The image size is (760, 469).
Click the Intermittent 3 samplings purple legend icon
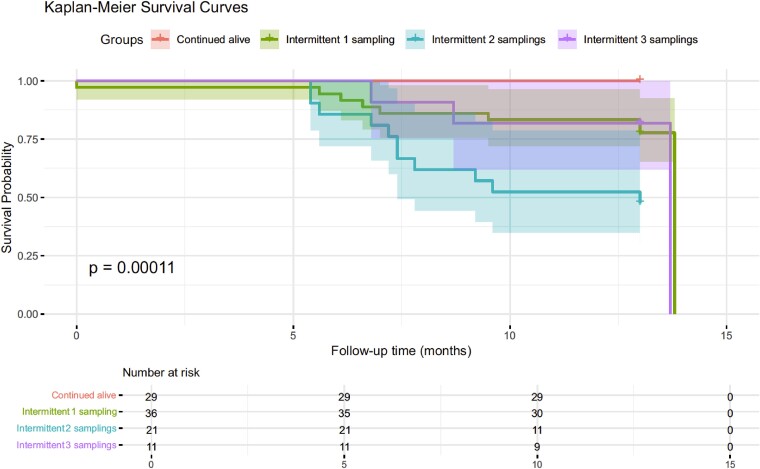click(568, 39)
